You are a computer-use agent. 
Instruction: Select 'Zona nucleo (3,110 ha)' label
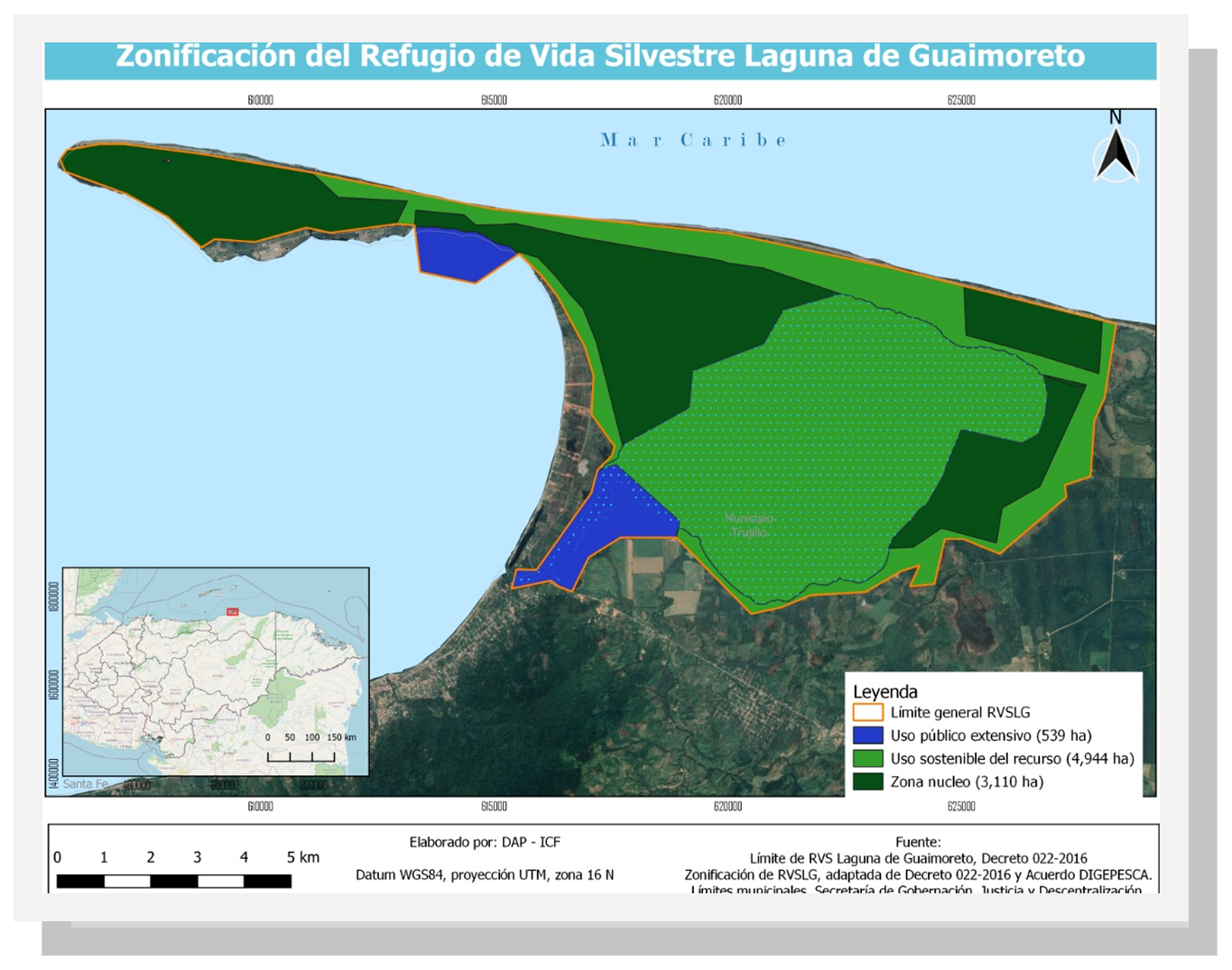coord(967,781)
